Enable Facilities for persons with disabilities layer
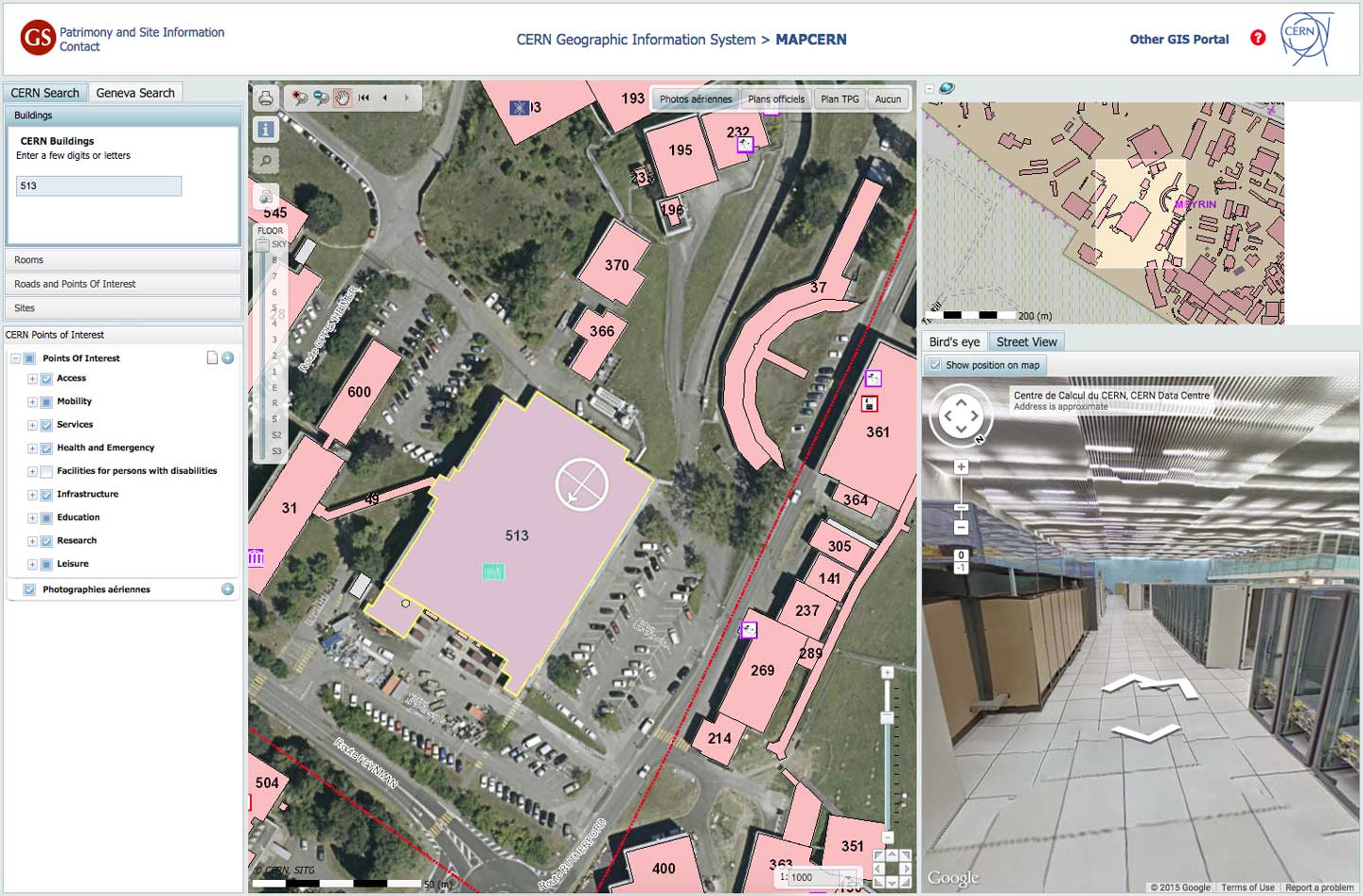This screenshot has width=1363, height=896. [46, 470]
